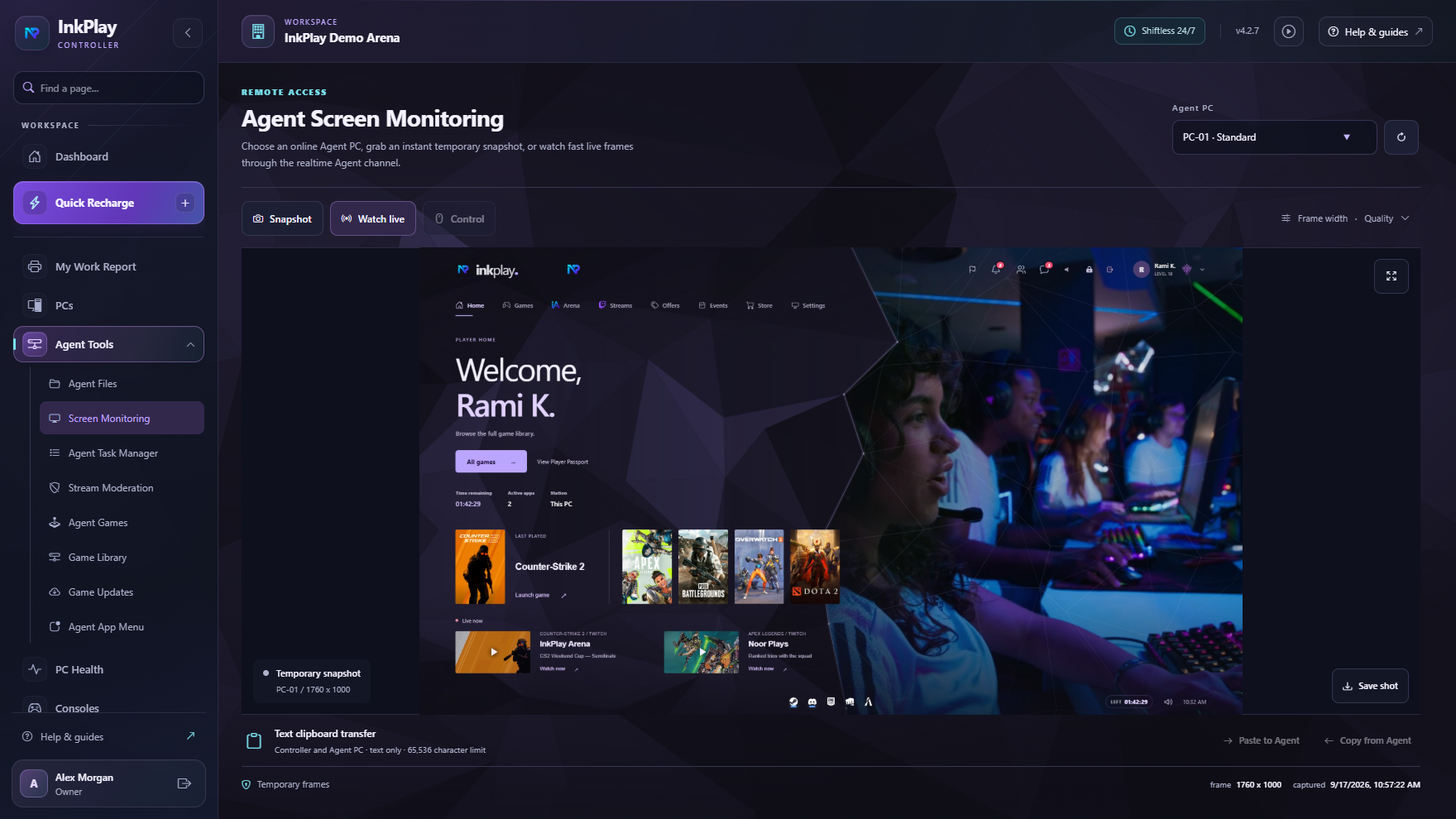
Task: Open the Consoles sidebar item
Action: (x=108, y=708)
